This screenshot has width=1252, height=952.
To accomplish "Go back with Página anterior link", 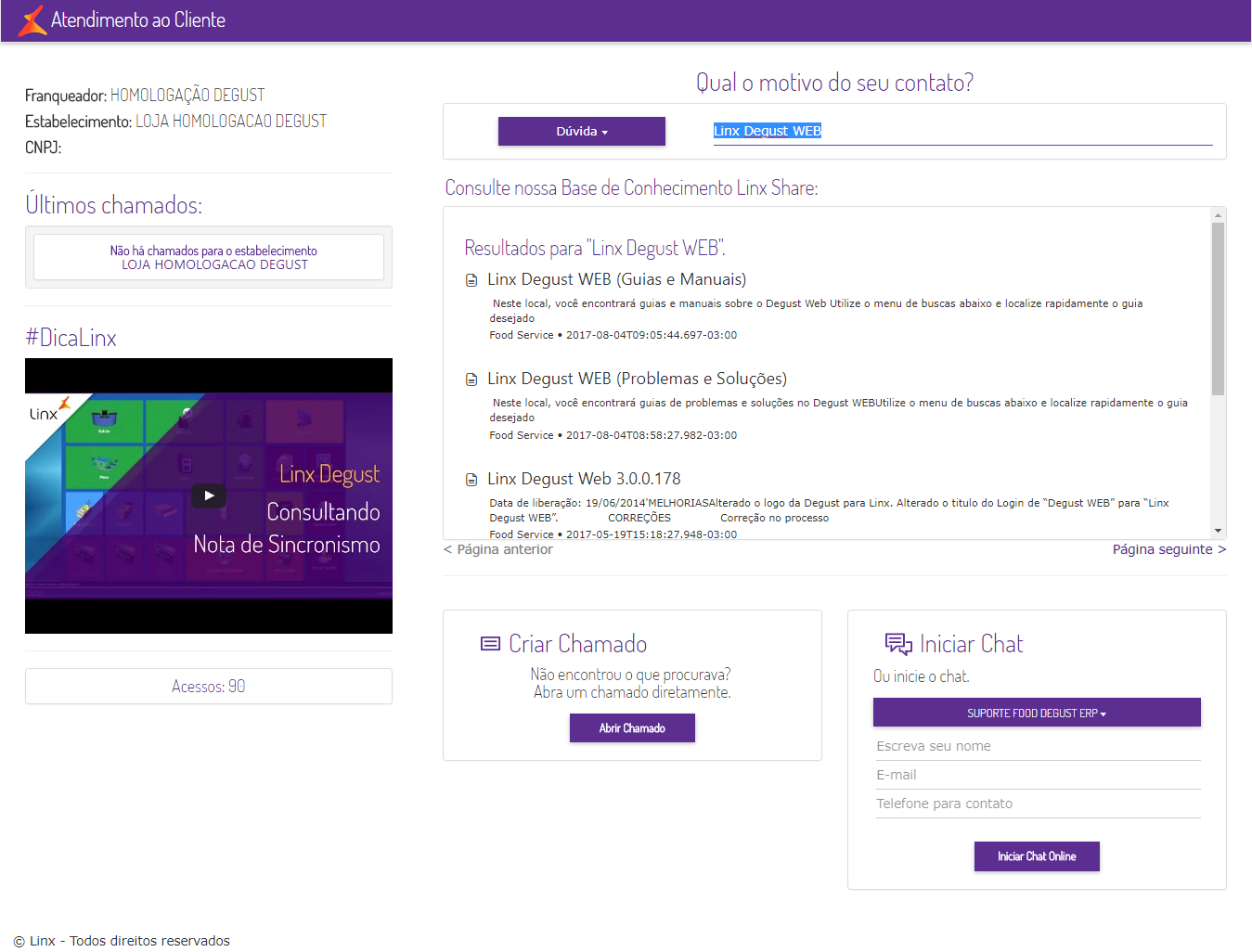I will 498,549.
